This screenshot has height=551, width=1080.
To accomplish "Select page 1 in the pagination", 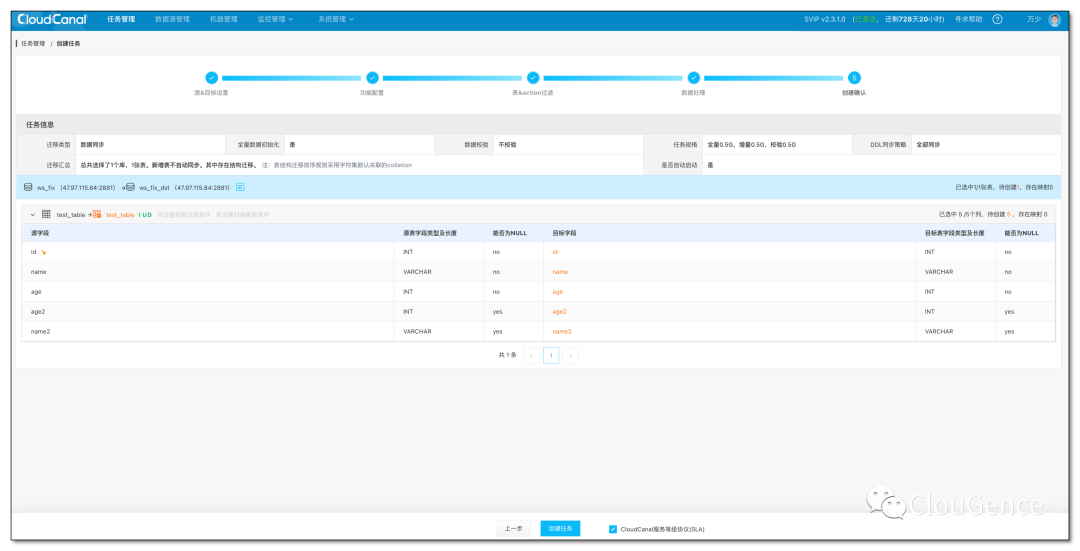I will coord(550,355).
